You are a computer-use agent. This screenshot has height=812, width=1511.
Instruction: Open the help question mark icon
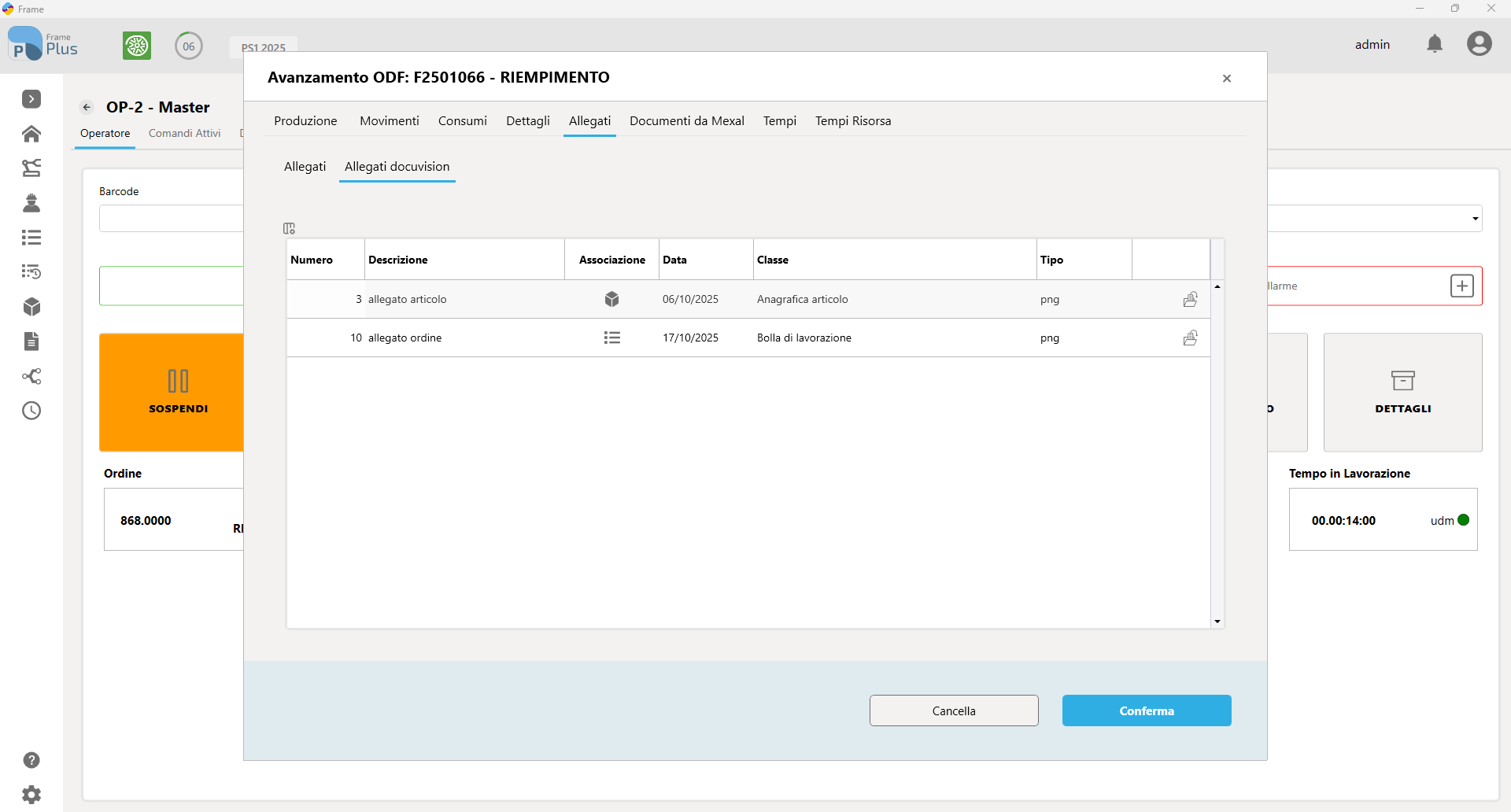click(x=31, y=760)
